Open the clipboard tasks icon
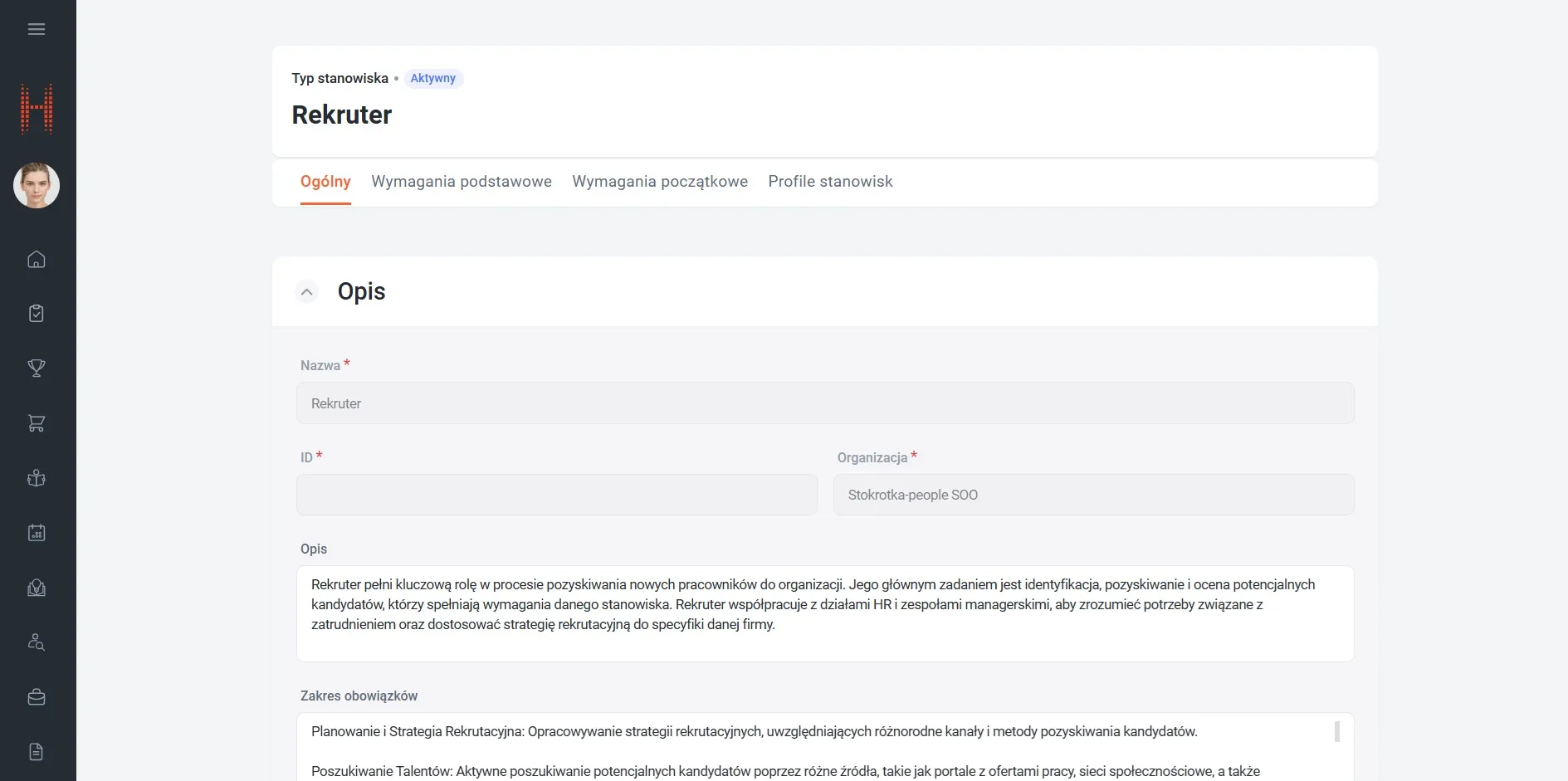The width and height of the screenshot is (1568, 781). pos(37,313)
